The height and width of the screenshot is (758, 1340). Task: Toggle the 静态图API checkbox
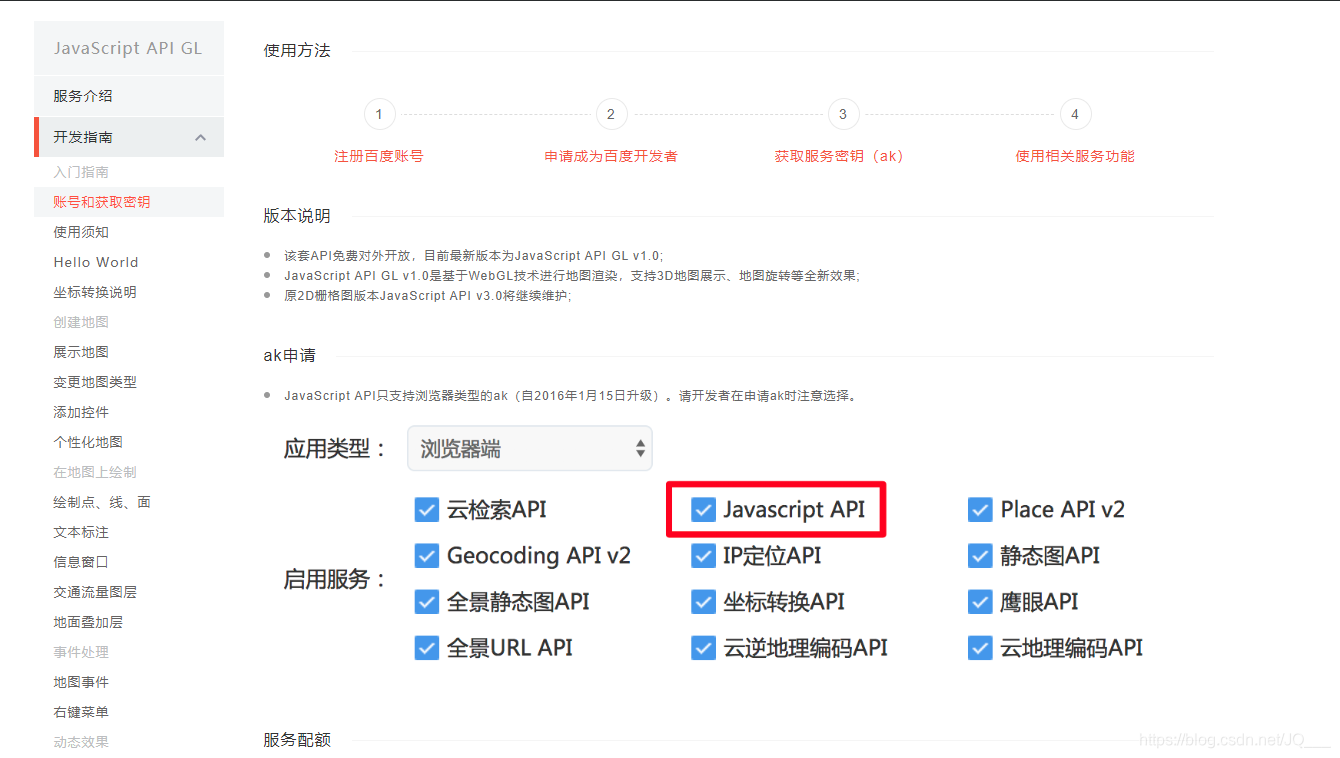click(x=980, y=556)
